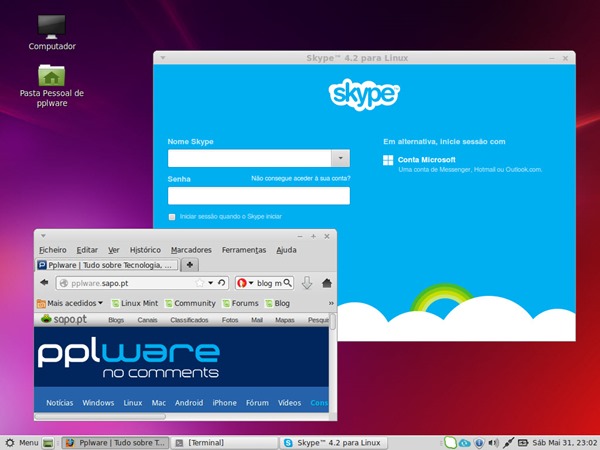The width and height of the screenshot is (600, 450).
Task: Go to Firefox home page icon
Action: 327,283
